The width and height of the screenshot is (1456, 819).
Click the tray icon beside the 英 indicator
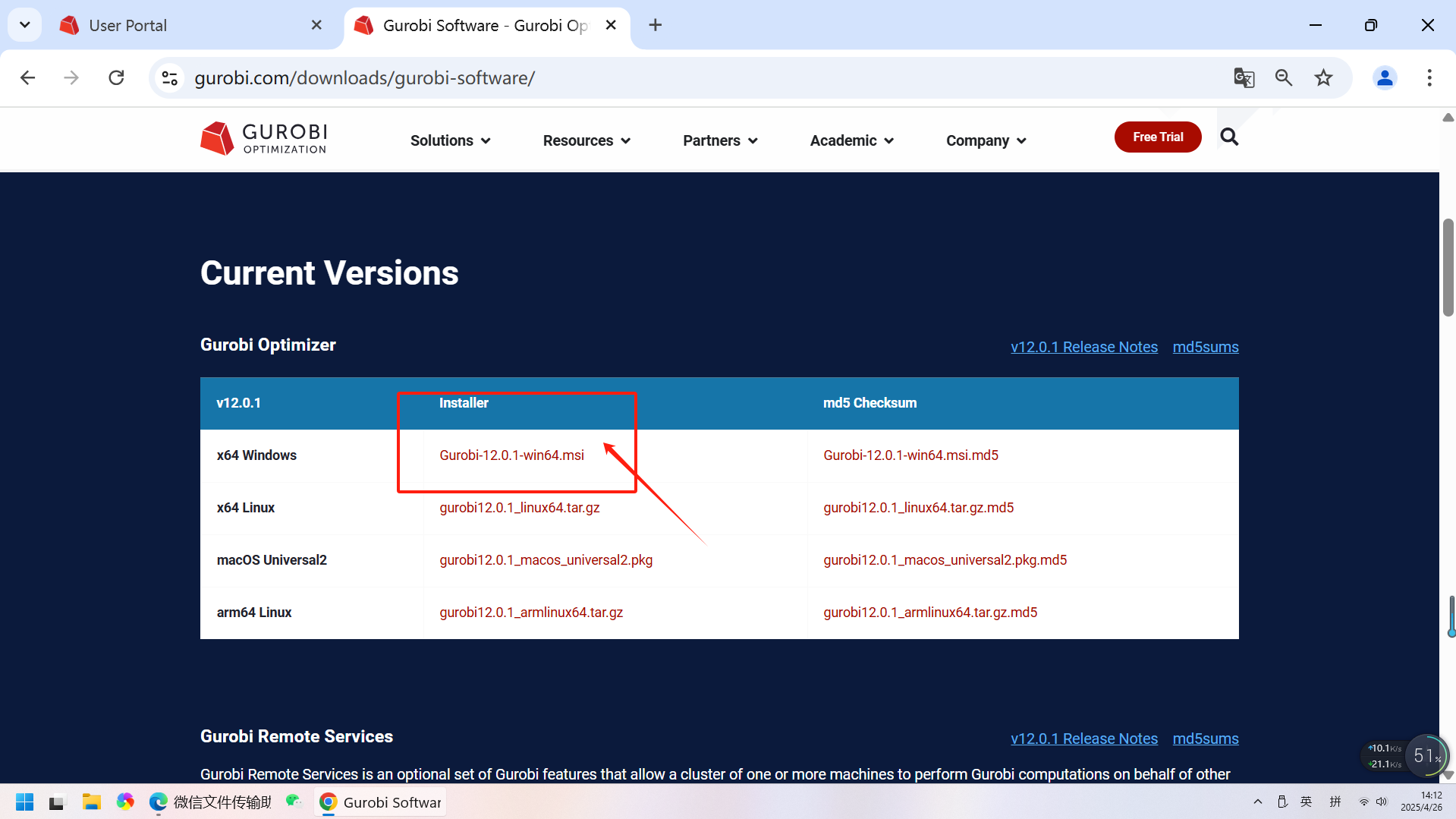pos(1282,802)
